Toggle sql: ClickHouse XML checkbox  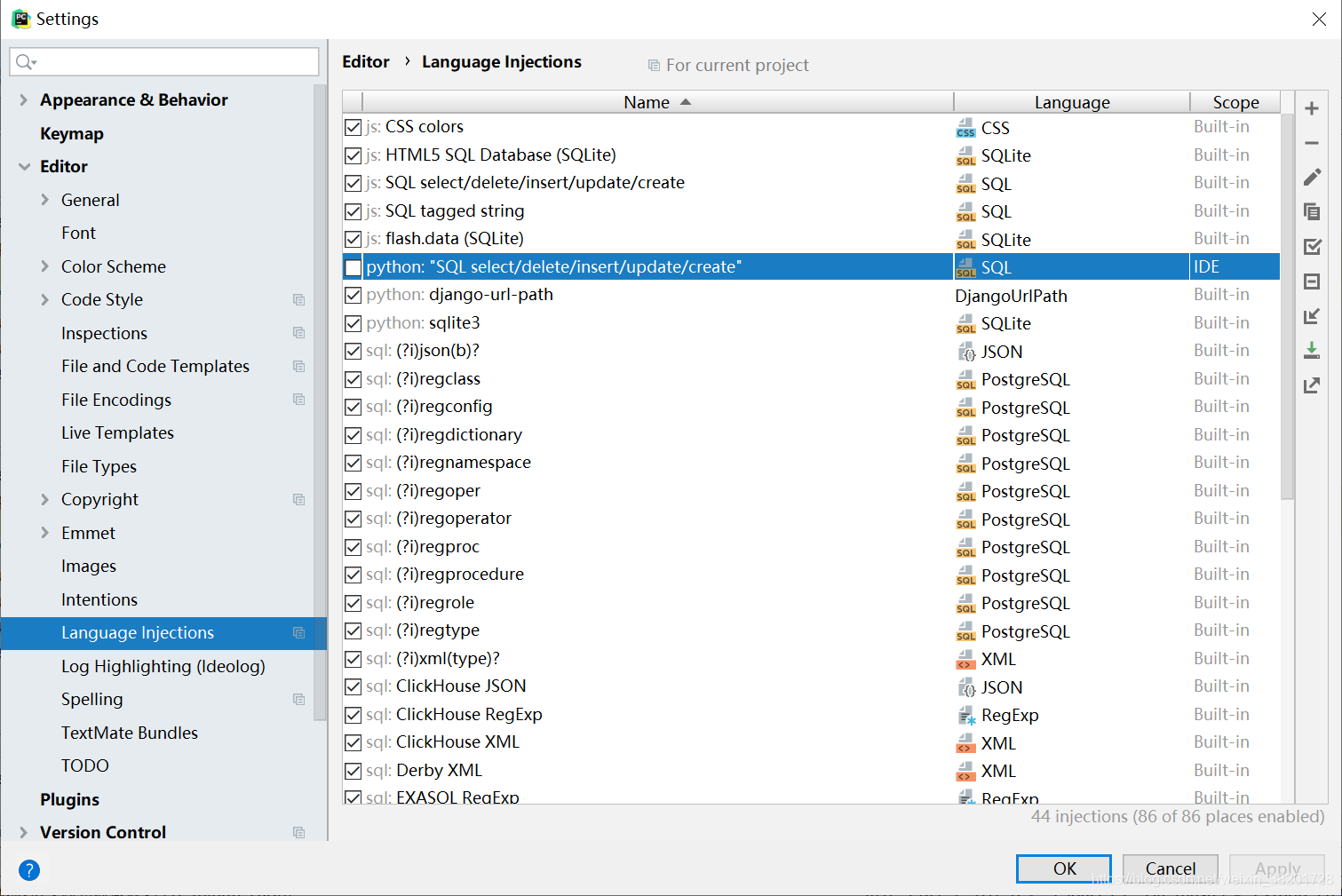coord(353,742)
